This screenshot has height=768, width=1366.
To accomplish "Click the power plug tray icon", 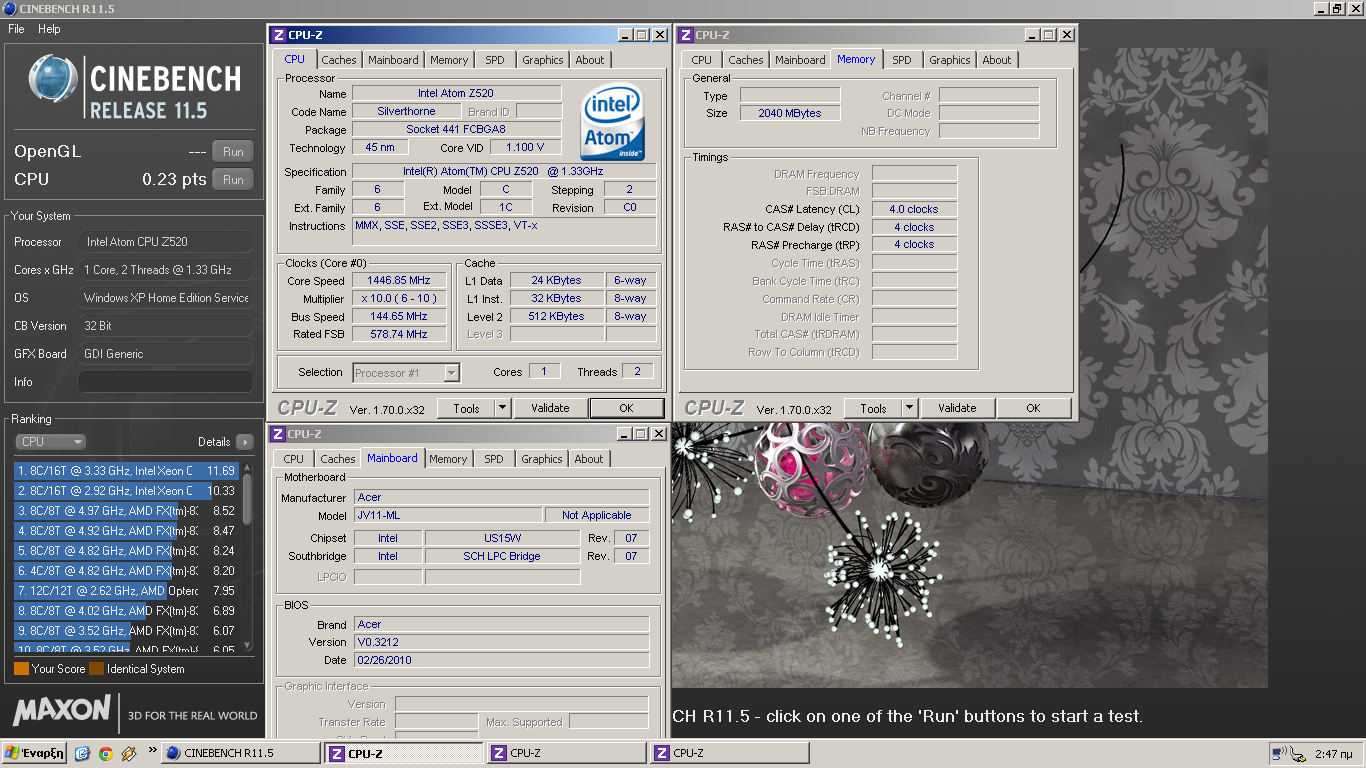I will 1298,753.
